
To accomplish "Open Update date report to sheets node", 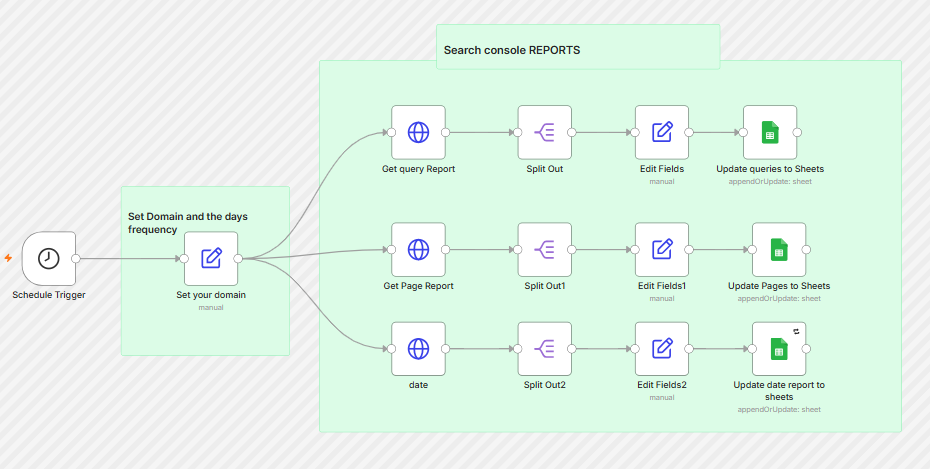I will click(x=779, y=349).
